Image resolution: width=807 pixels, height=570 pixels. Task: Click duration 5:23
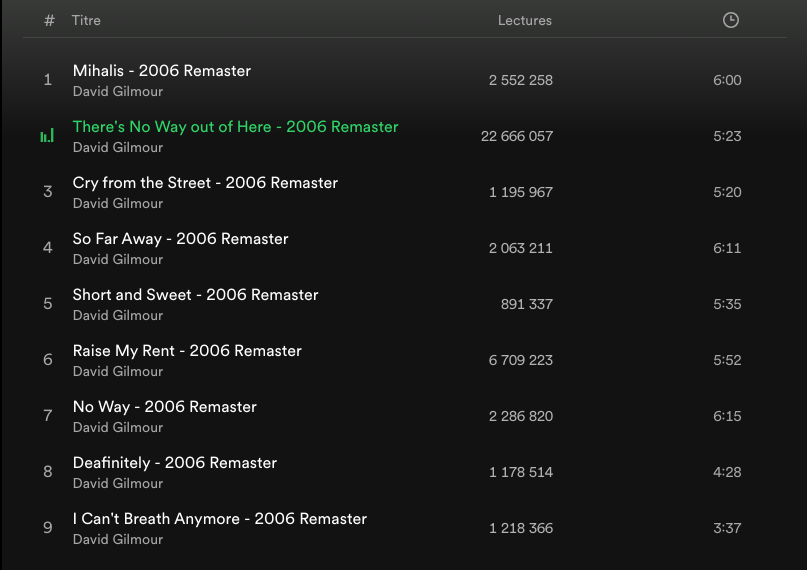point(727,136)
